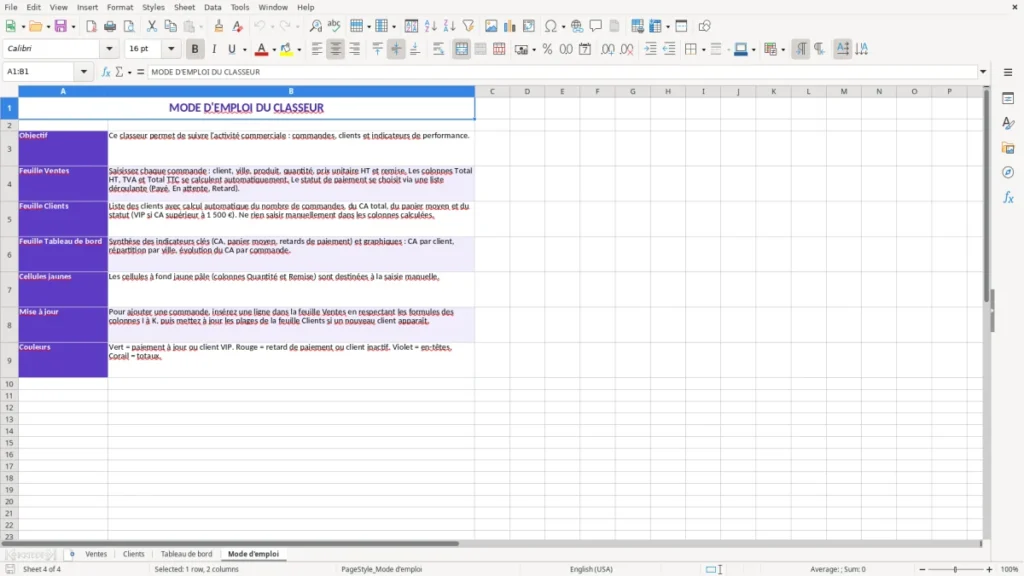Open the Tools menu
The height and width of the screenshot is (576, 1024).
240,7
